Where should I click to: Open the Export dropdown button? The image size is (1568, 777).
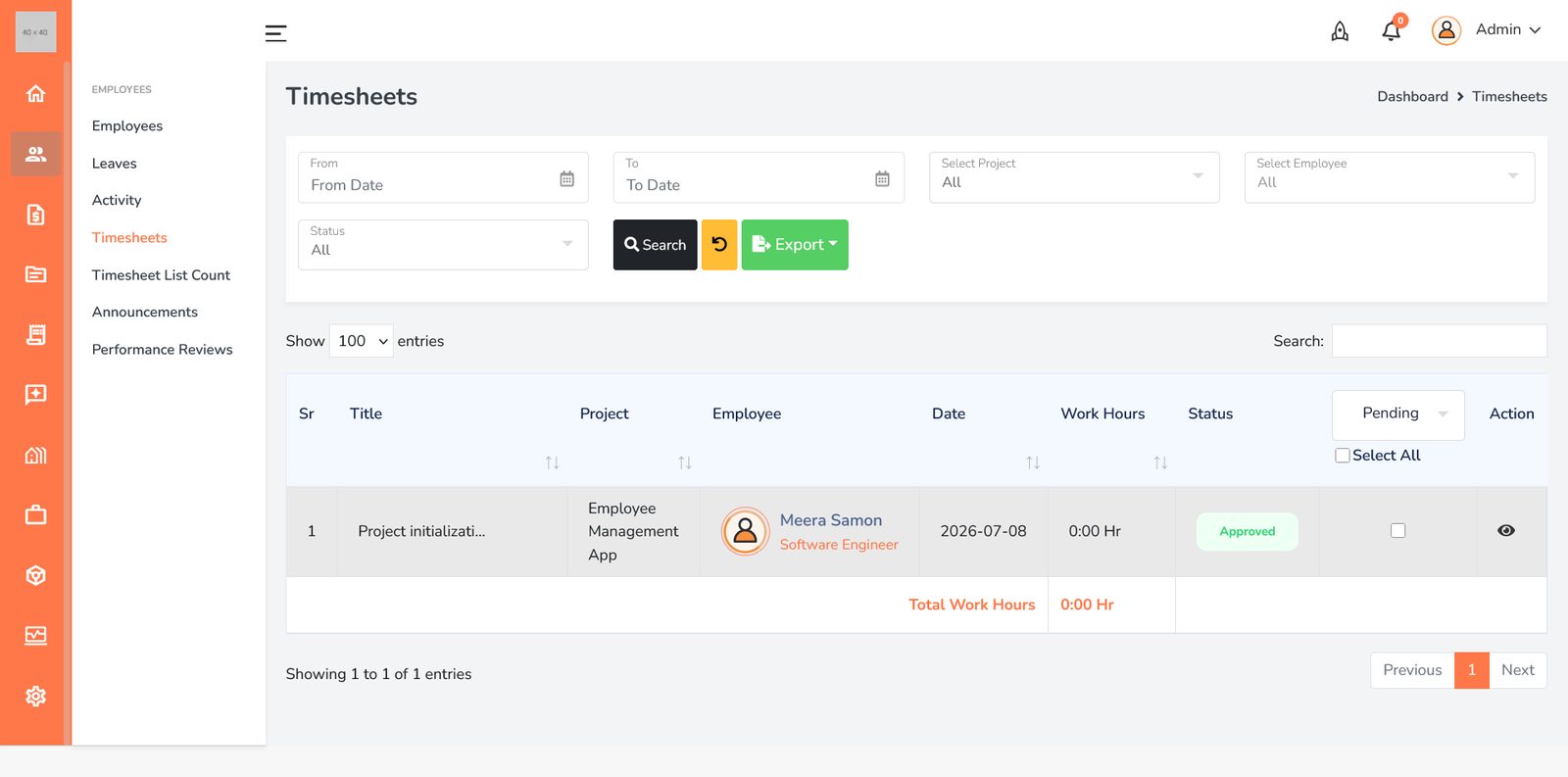coord(795,245)
